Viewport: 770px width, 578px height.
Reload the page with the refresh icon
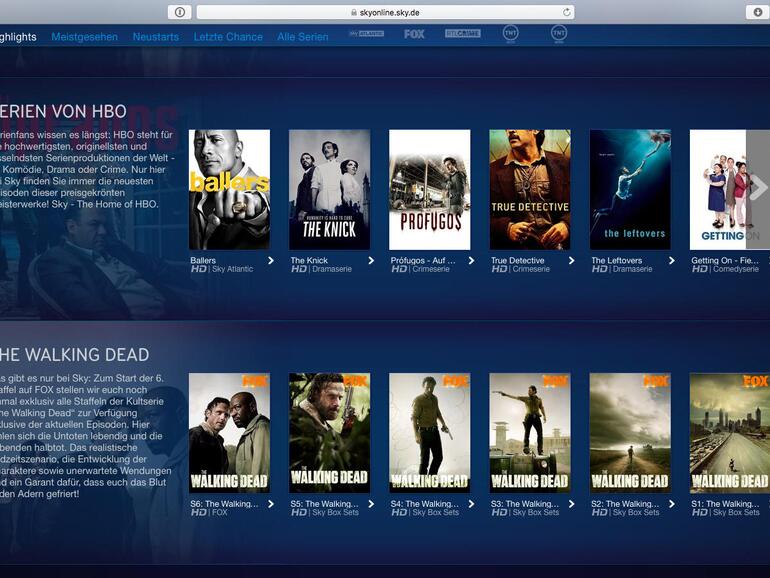566,12
